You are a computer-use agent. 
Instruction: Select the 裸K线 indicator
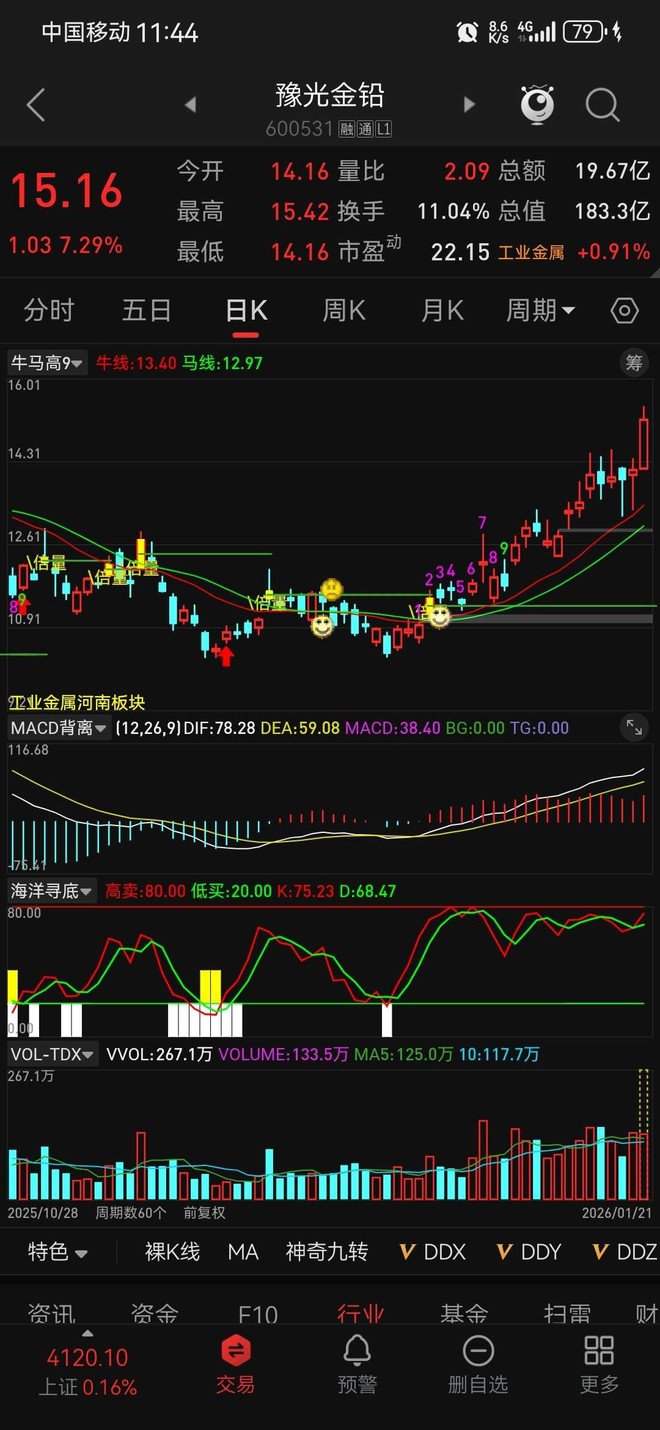click(173, 1252)
